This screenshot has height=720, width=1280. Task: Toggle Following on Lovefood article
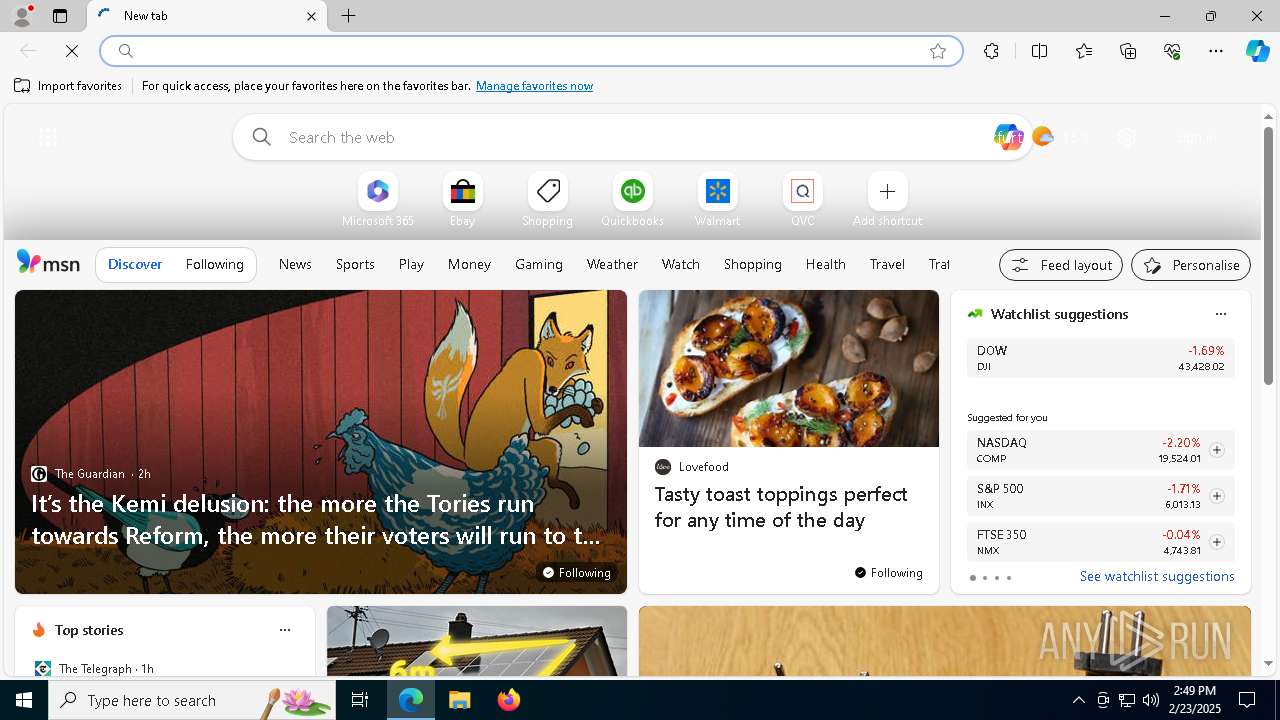[x=889, y=572]
